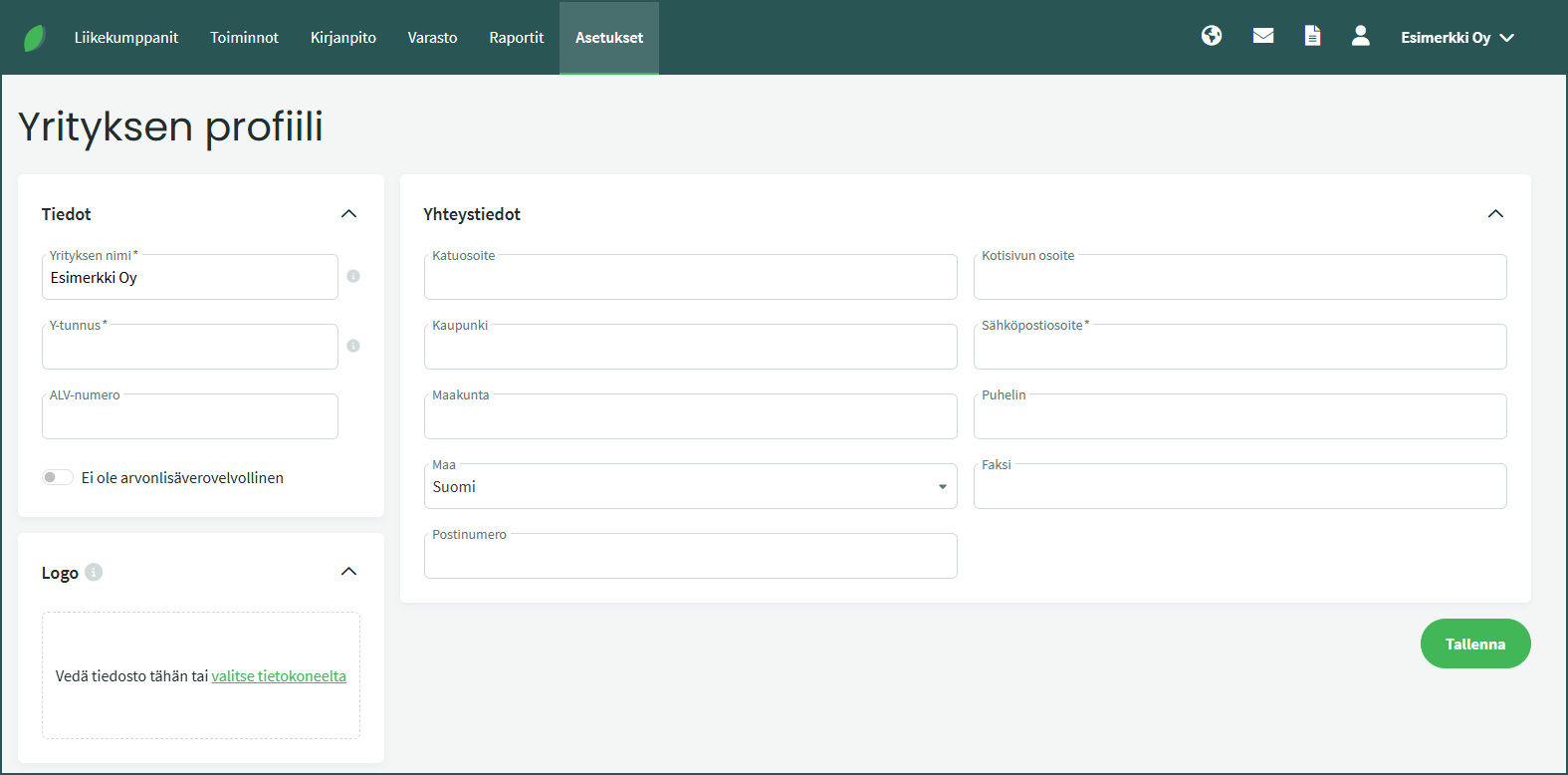Open the Maa country dropdown
Screen dimensions: 1568x775
[690, 487]
